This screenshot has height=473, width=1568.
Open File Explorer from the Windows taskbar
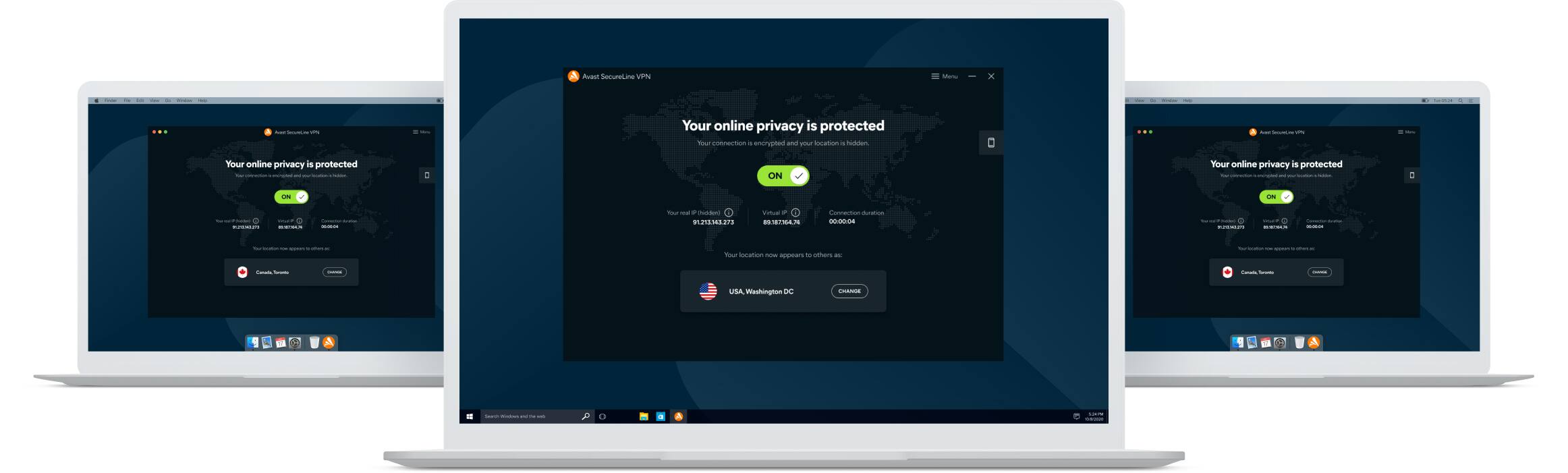pyautogui.click(x=644, y=416)
